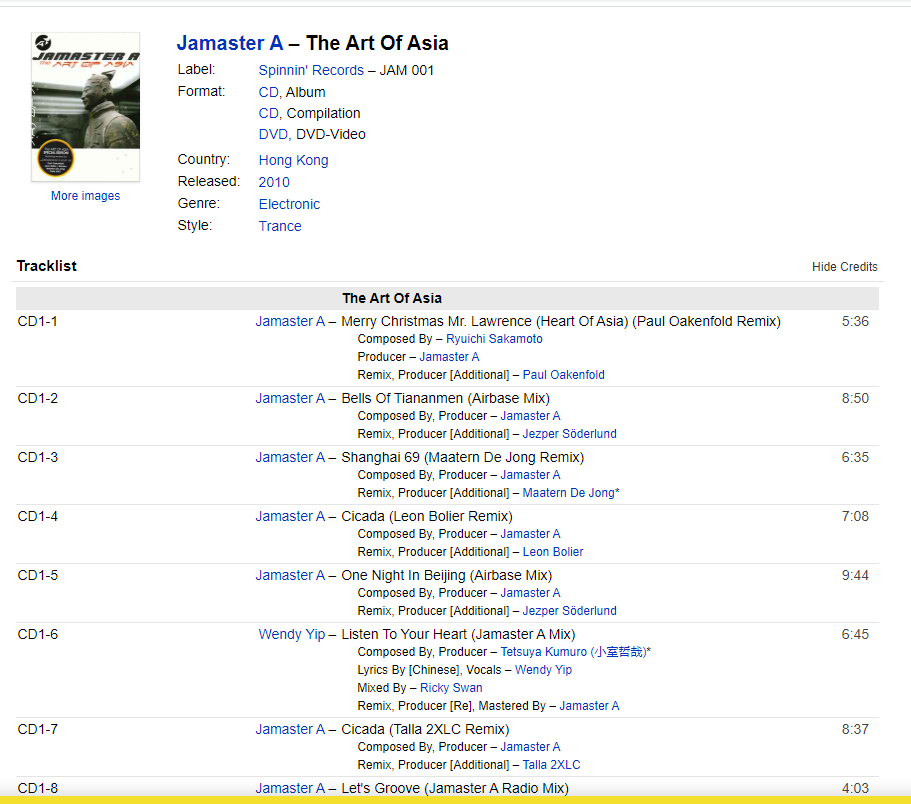Click the CD link beside Album
The width and height of the screenshot is (911, 804).
[x=268, y=92]
